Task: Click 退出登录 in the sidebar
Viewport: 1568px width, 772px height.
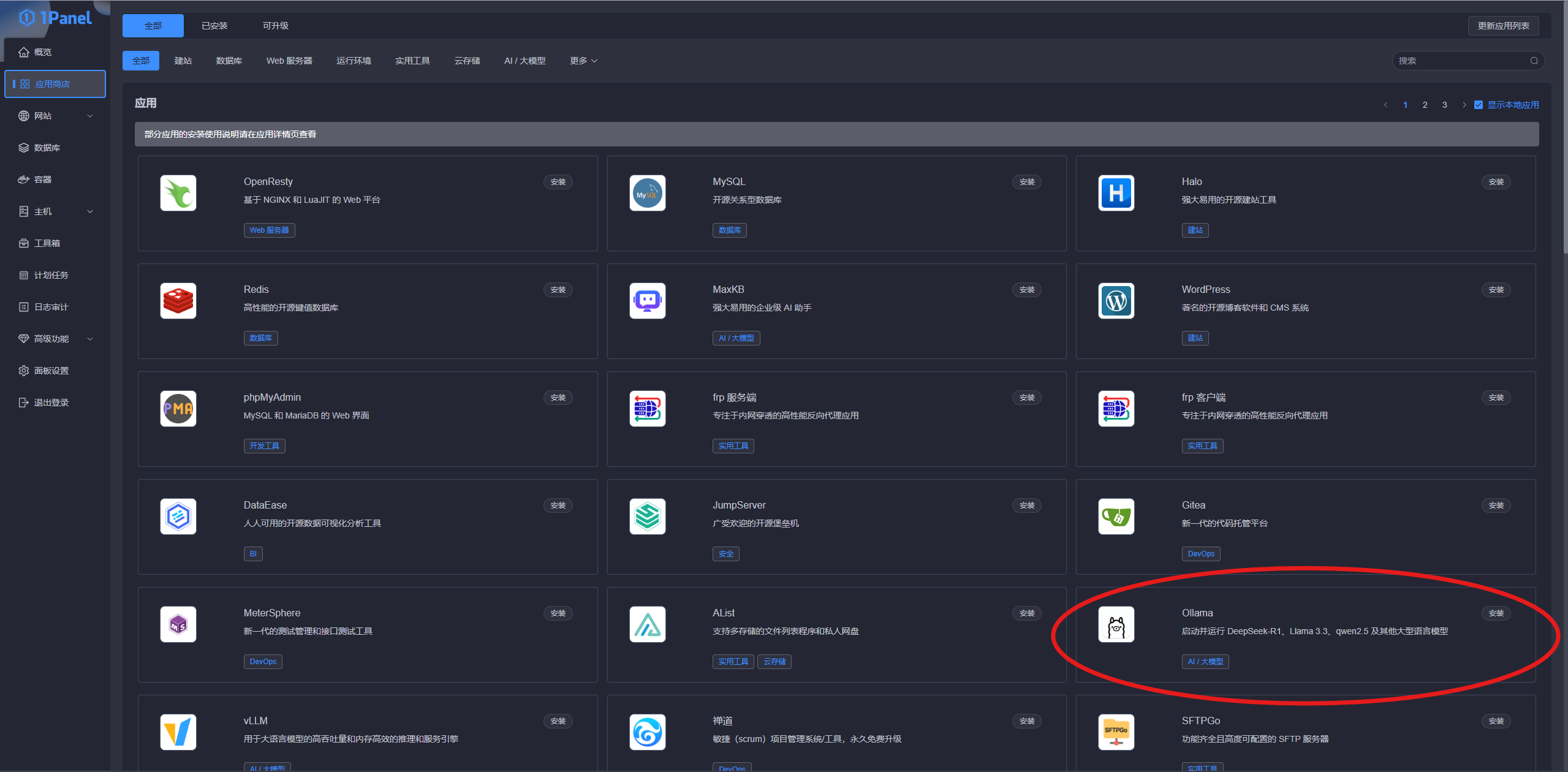Action: point(55,403)
